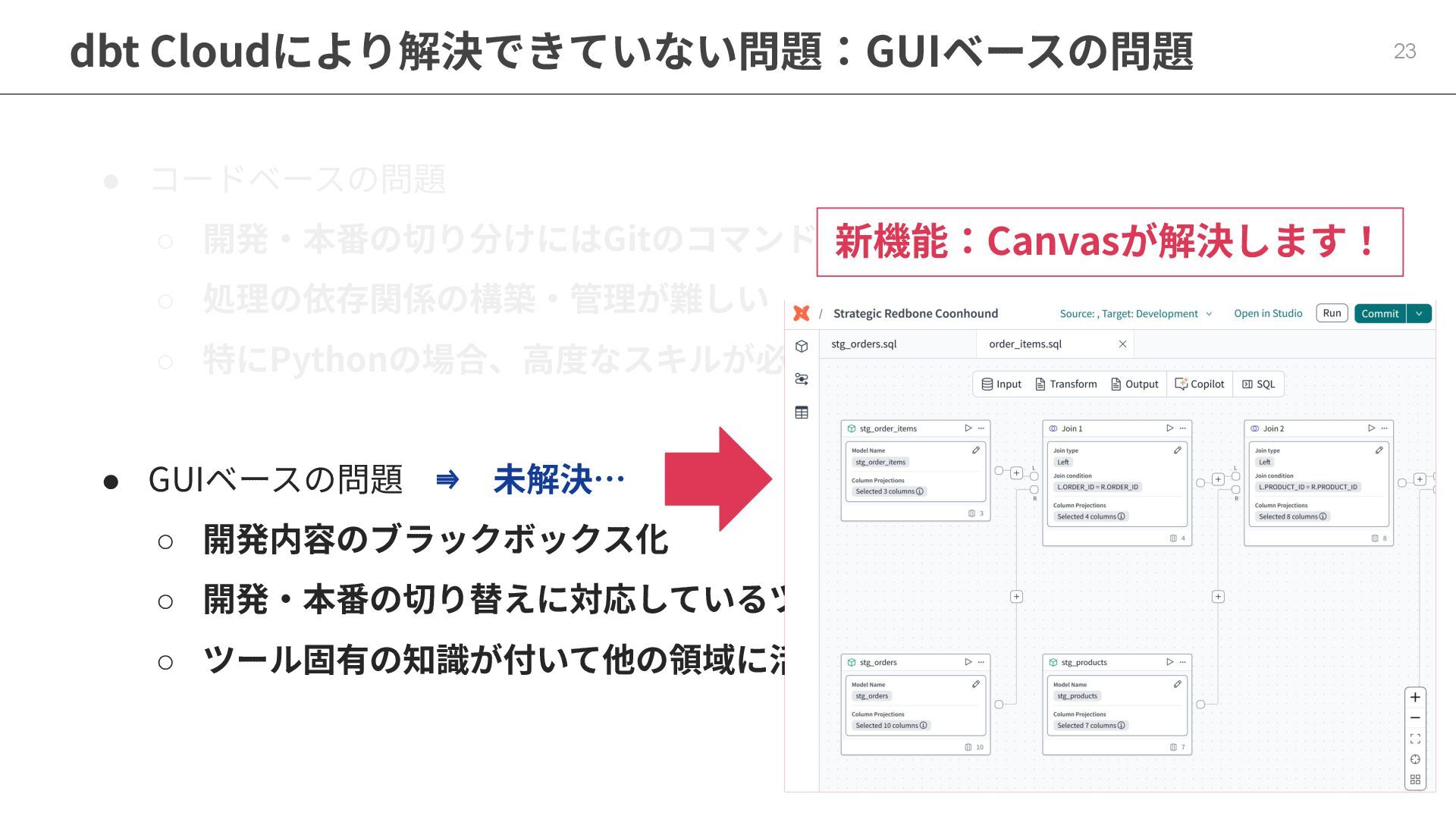The image size is (1456, 819).
Task: Click the Open in Studio link
Action: 1267,314
